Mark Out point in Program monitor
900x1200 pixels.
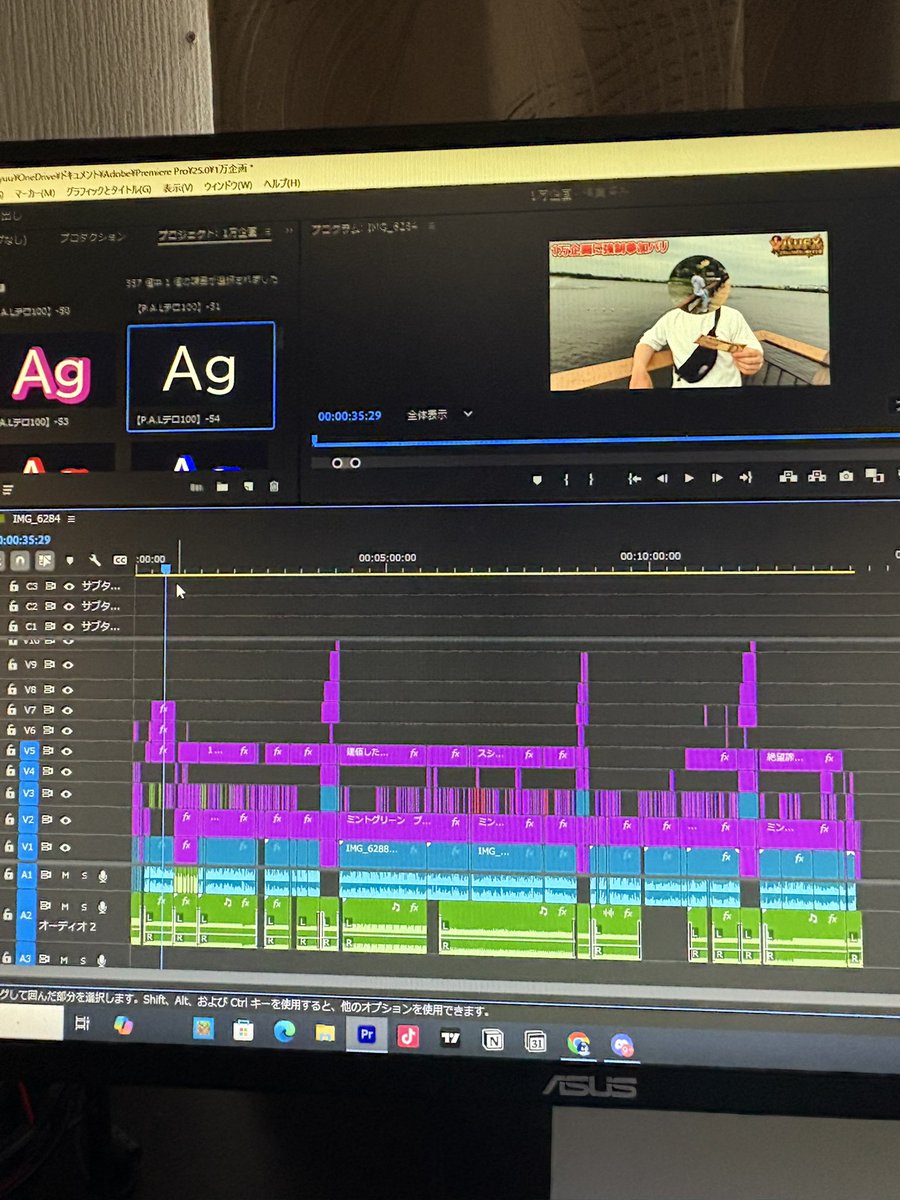coord(591,479)
